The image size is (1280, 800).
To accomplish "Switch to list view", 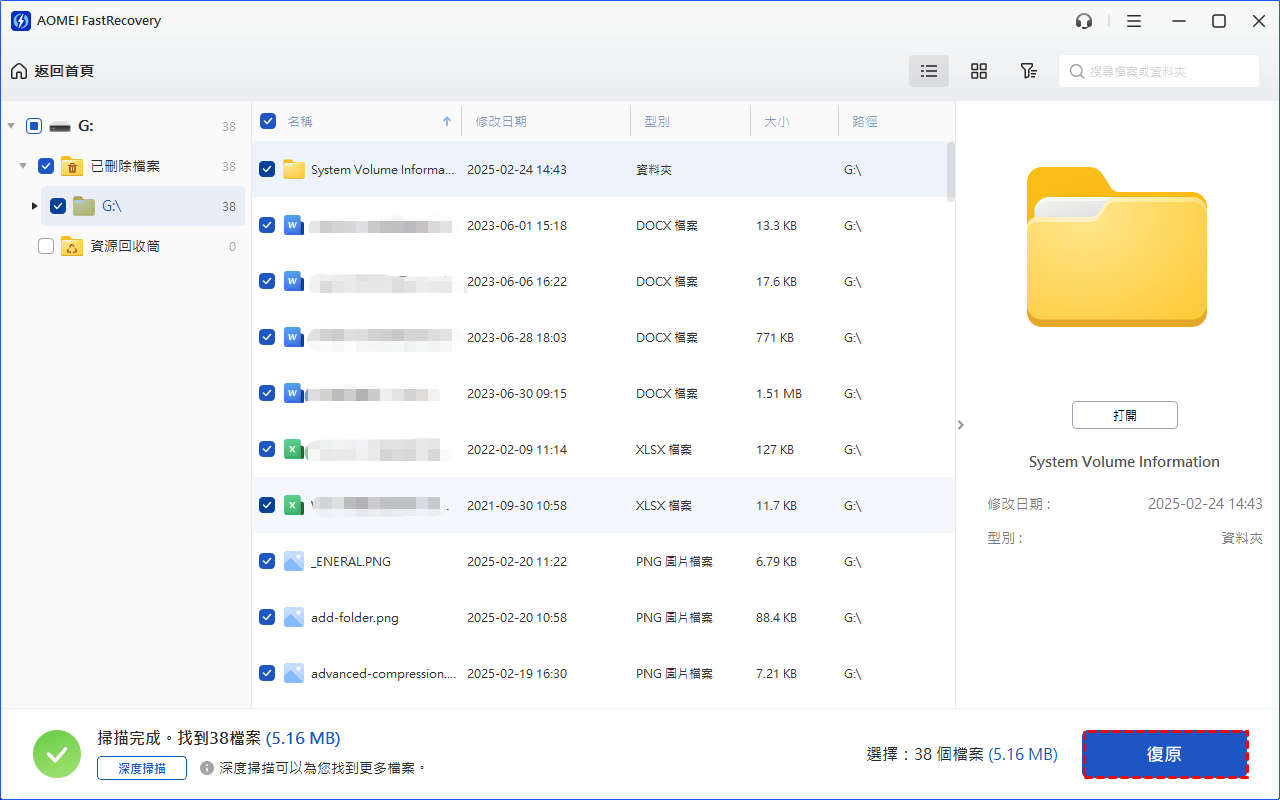I will pyautogui.click(x=929, y=71).
